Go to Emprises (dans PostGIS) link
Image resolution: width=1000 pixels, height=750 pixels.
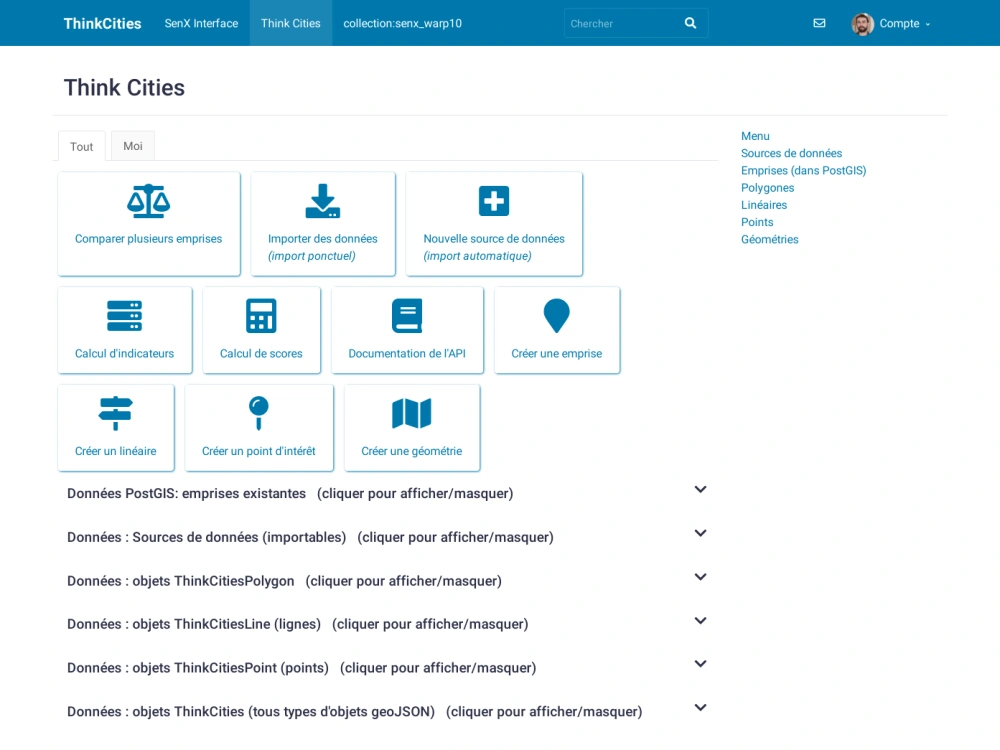[x=804, y=170]
